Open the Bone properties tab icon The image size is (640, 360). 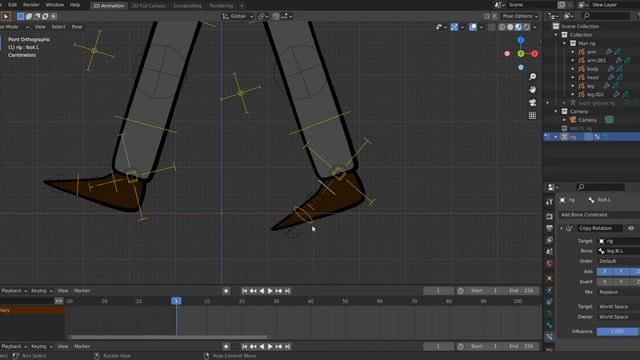coord(549,325)
